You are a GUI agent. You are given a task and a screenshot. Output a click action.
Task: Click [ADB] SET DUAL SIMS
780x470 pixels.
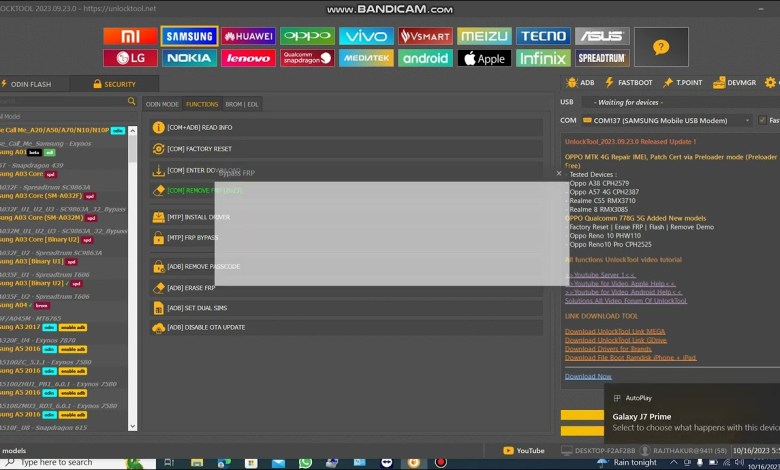click(346, 308)
